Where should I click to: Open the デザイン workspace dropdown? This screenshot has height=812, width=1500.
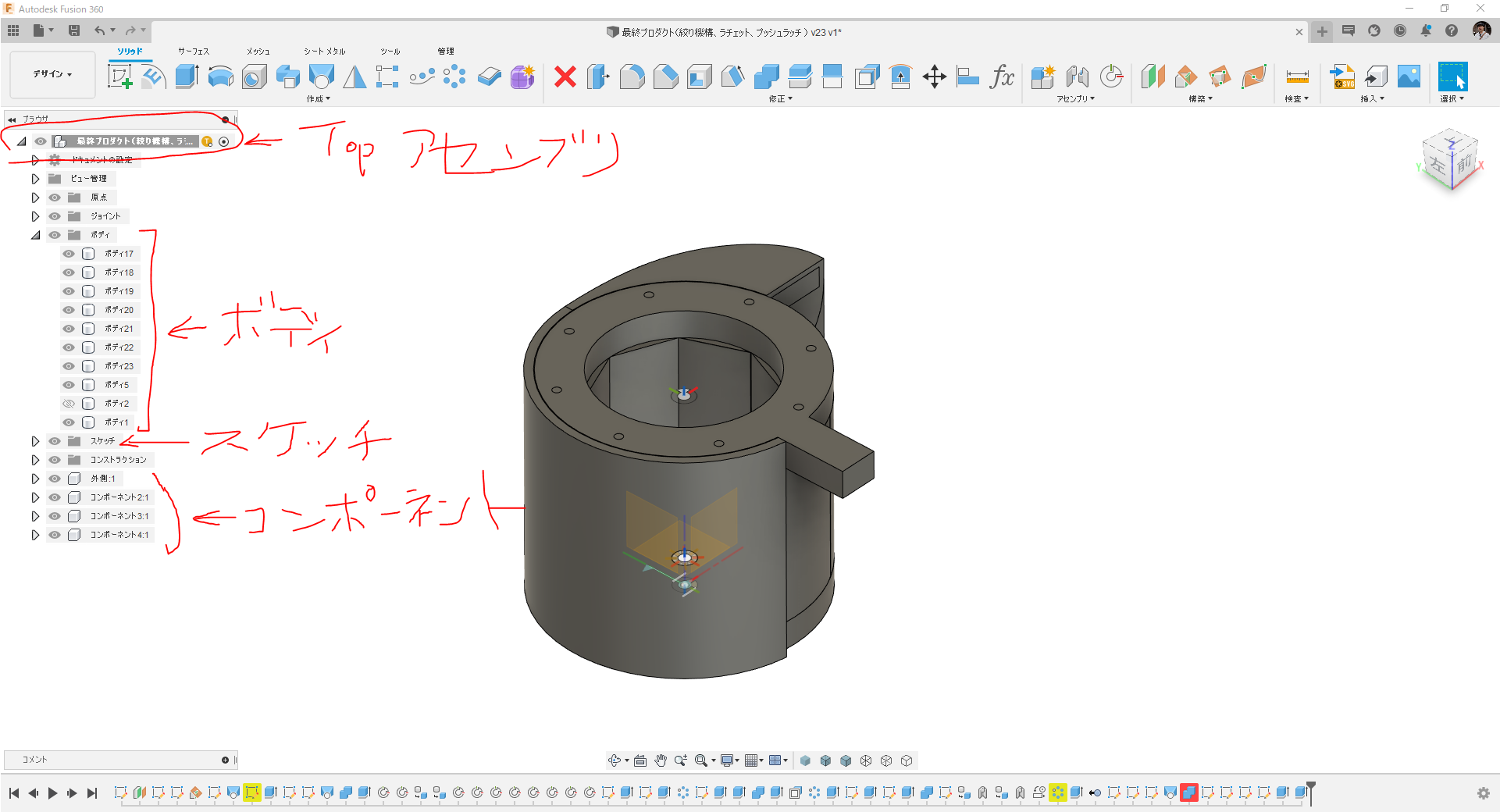click(52, 74)
